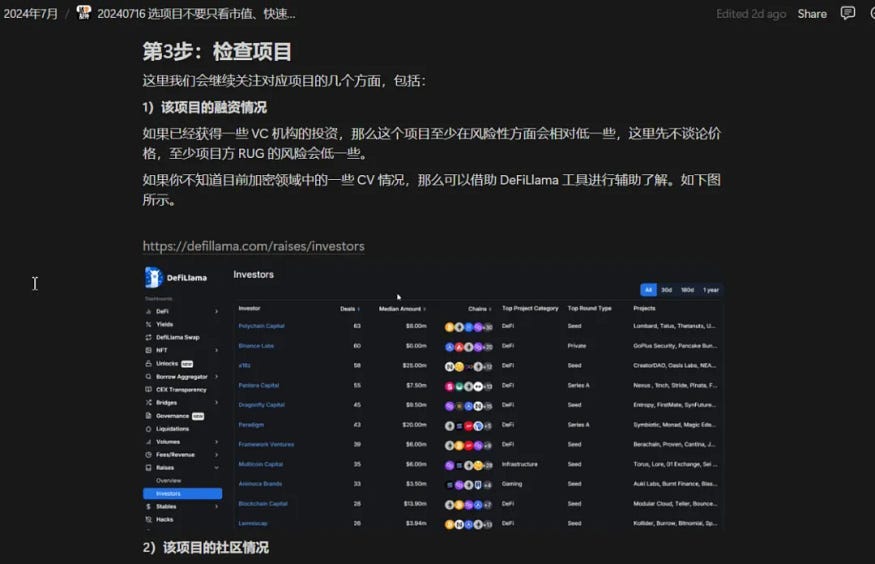Viewport: 875px width, 564px height.
Task: Open the comments icon beside Share
Action: click(x=848, y=13)
